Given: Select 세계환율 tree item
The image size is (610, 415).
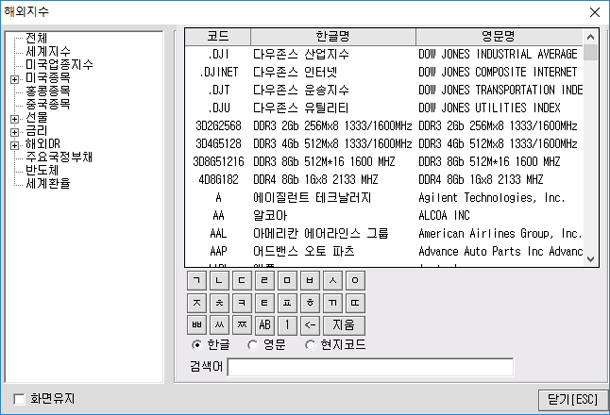Looking at the screenshot, I should [x=48, y=183].
